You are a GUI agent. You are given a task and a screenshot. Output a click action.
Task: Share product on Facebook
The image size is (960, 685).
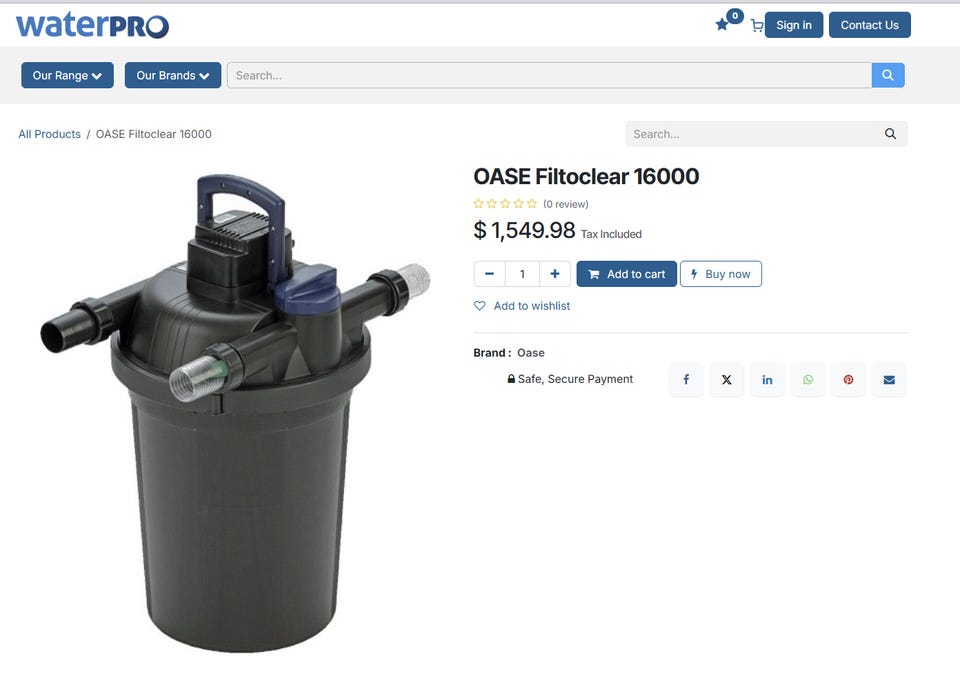tap(686, 380)
